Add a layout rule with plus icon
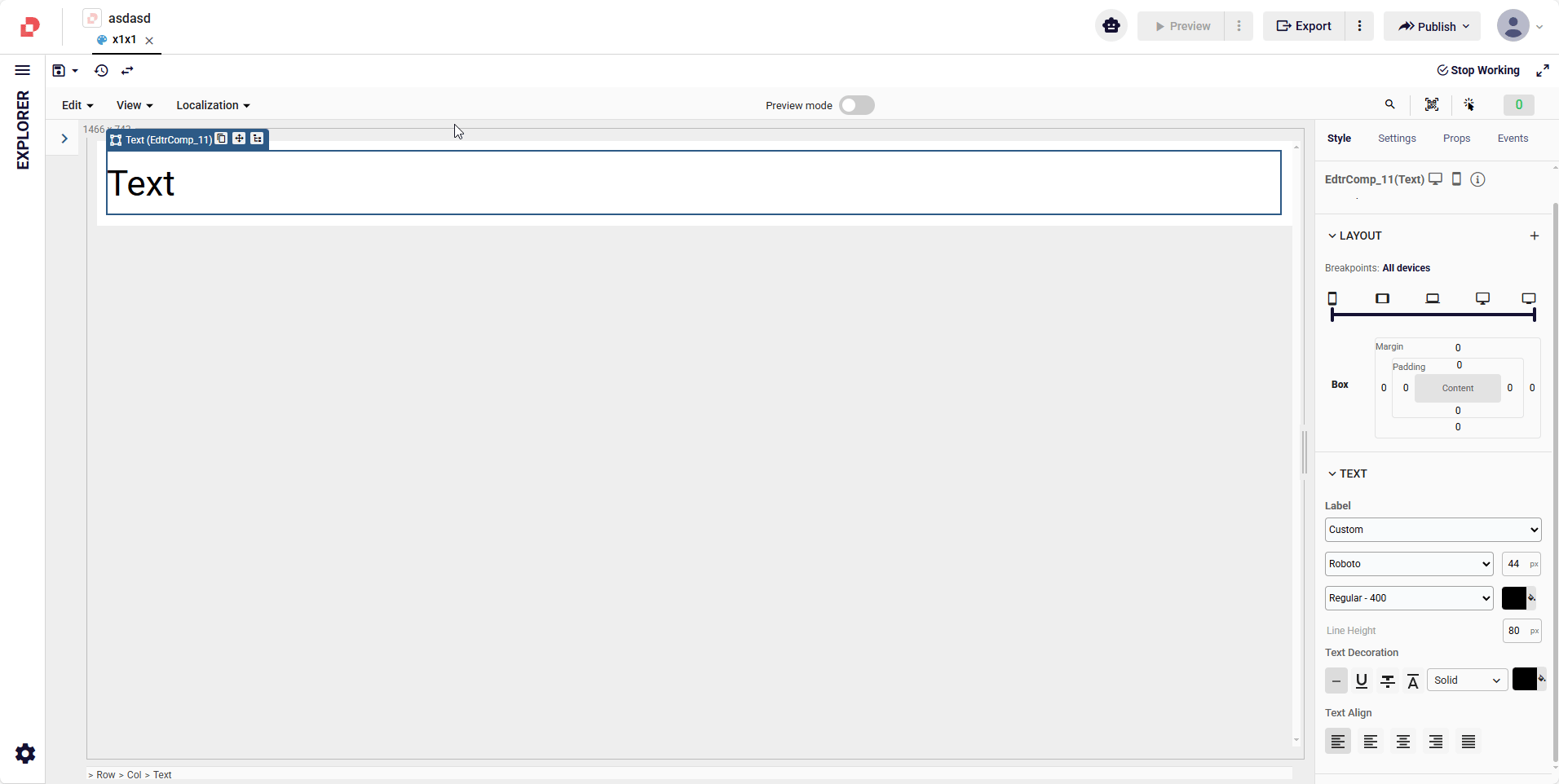Screen dimensions: 1559x784 click(1534, 236)
